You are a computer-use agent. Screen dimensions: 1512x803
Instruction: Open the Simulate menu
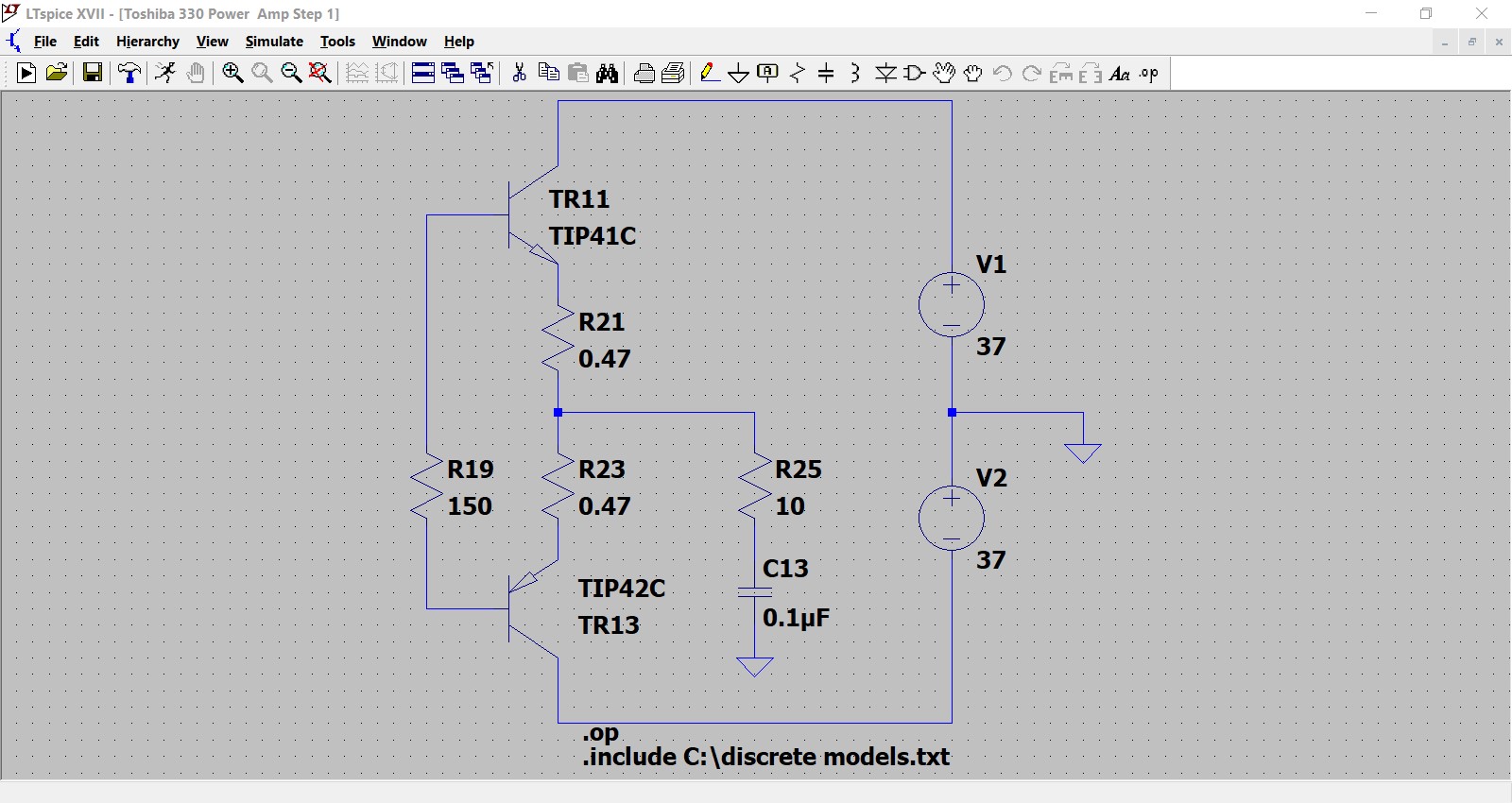click(x=274, y=42)
